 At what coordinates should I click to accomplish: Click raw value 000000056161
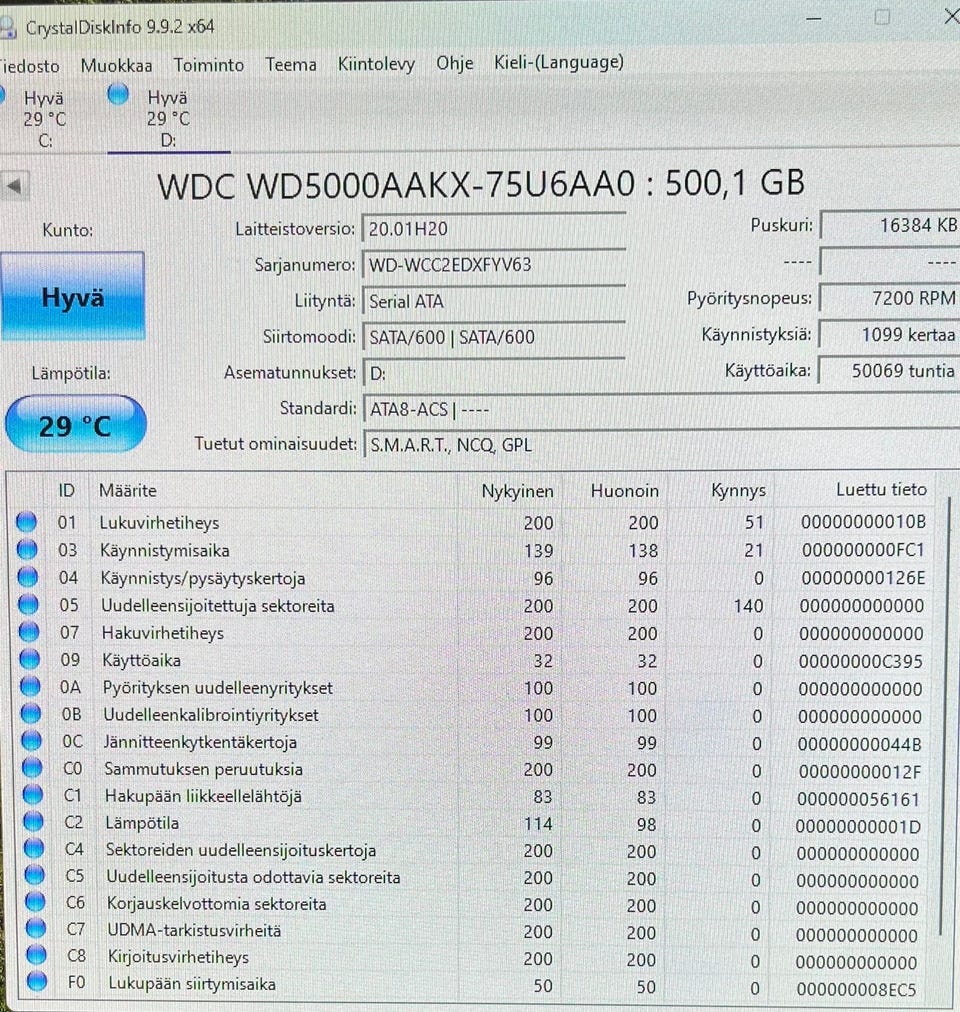pos(858,800)
